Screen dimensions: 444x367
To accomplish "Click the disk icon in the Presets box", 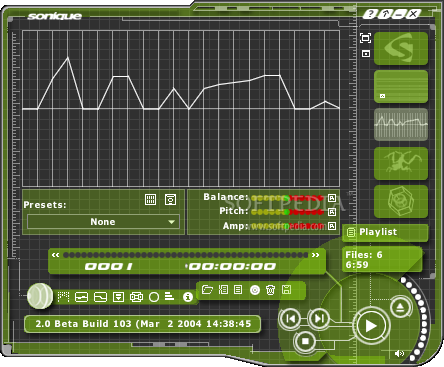I will point(170,199).
